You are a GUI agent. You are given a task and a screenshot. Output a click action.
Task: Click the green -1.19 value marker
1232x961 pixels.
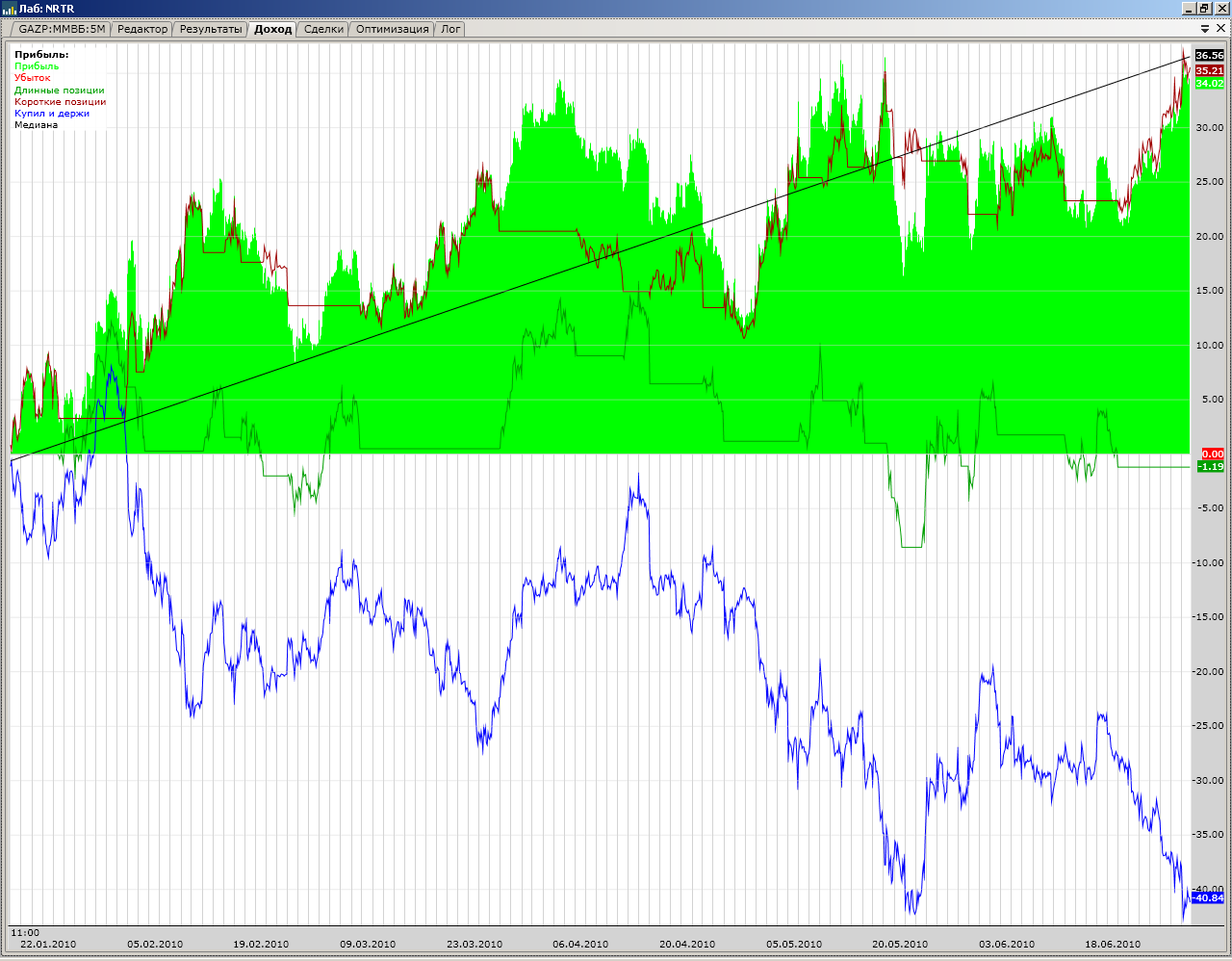tap(1211, 467)
